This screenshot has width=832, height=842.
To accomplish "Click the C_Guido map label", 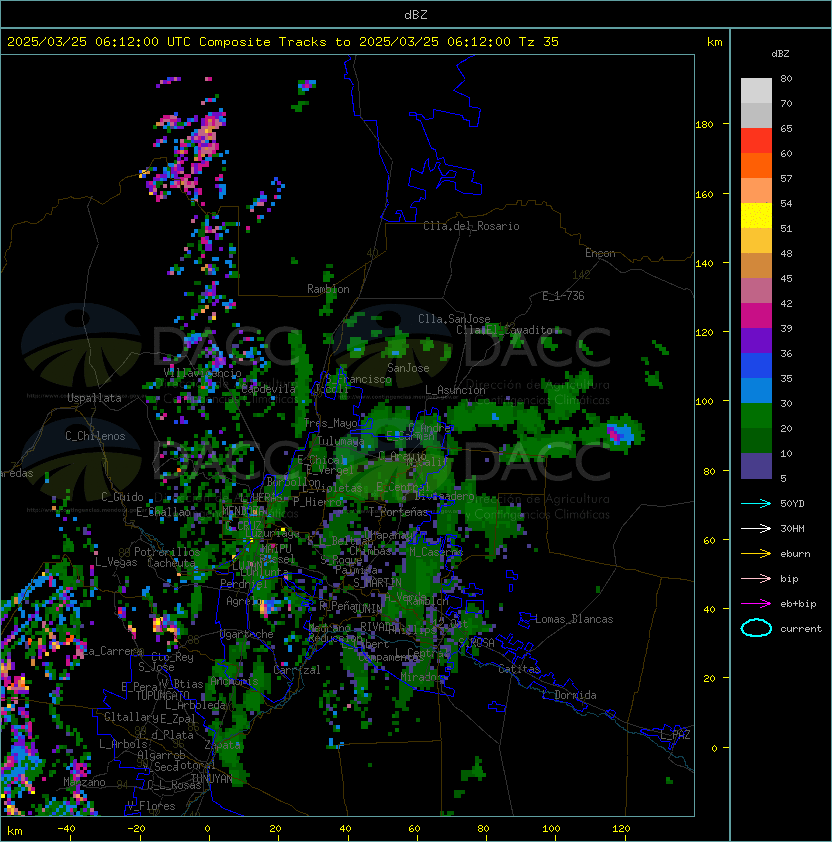I will 122,497.
